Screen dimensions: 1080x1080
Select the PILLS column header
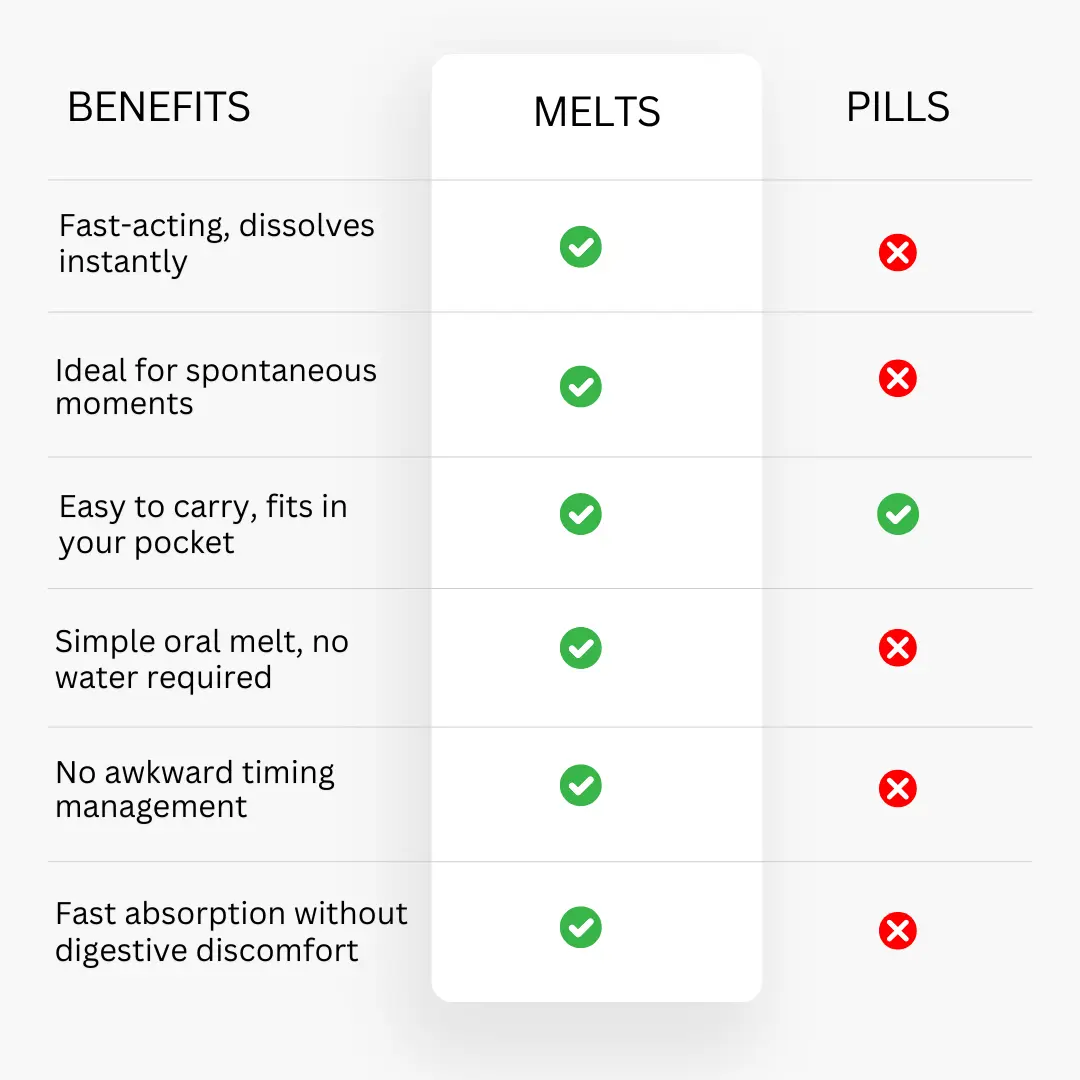(897, 108)
